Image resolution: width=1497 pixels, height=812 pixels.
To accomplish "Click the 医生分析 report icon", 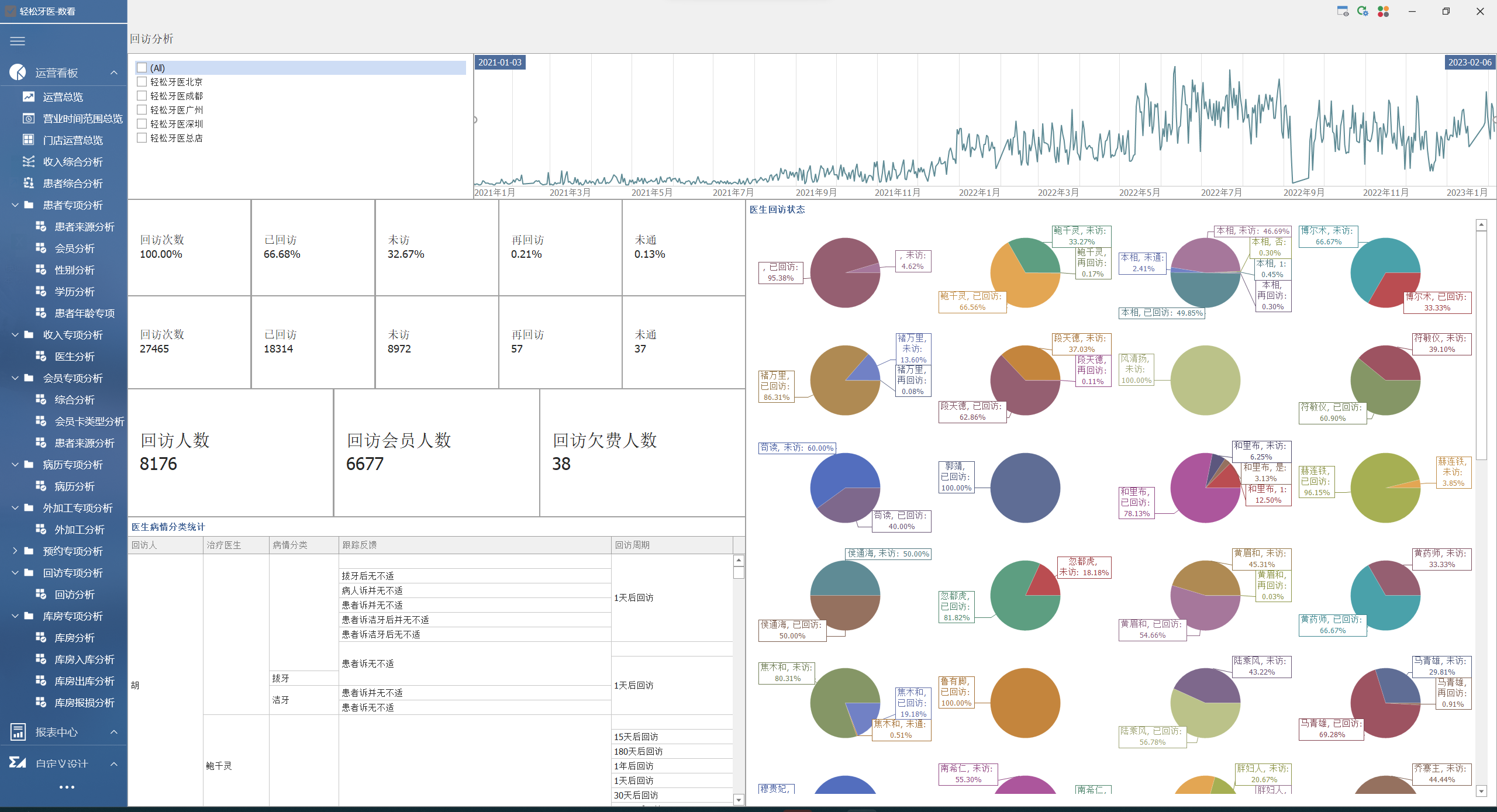I will point(41,356).
